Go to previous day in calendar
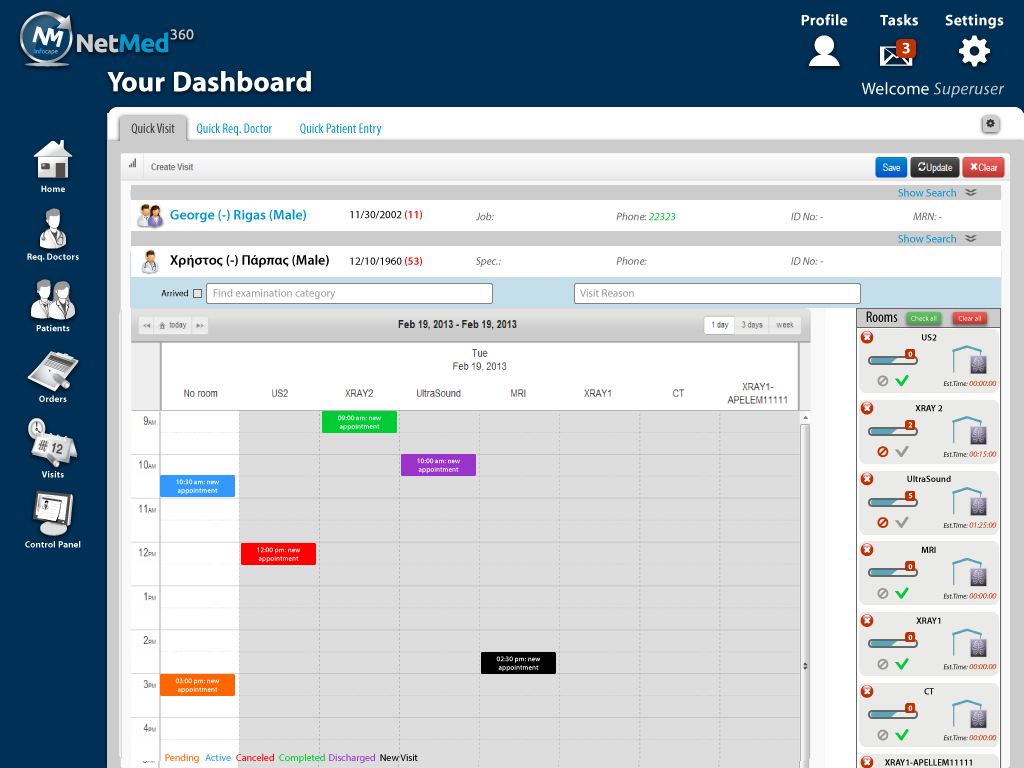 [147, 325]
